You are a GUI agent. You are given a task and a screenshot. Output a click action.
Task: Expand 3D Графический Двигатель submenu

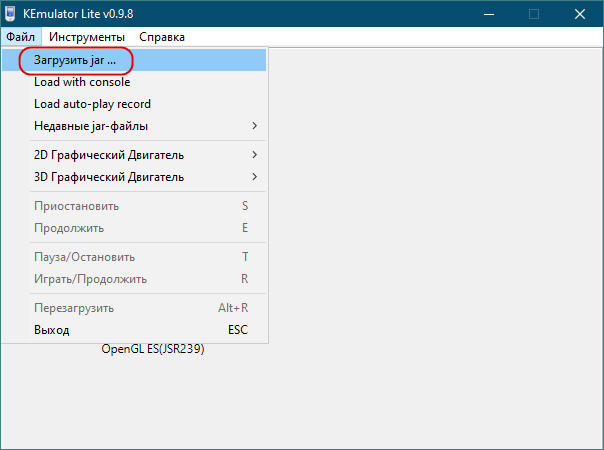pyautogui.click(x=134, y=177)
